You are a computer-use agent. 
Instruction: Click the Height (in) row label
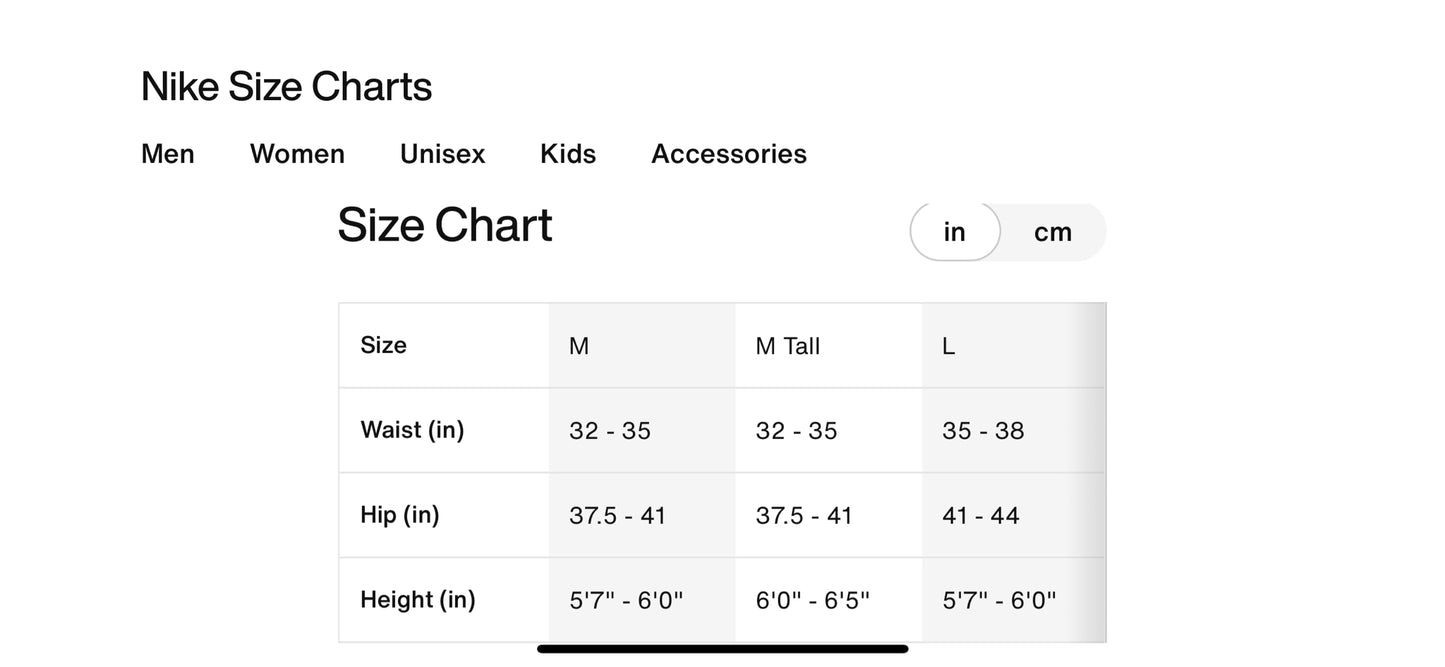[x=418, y=600]
